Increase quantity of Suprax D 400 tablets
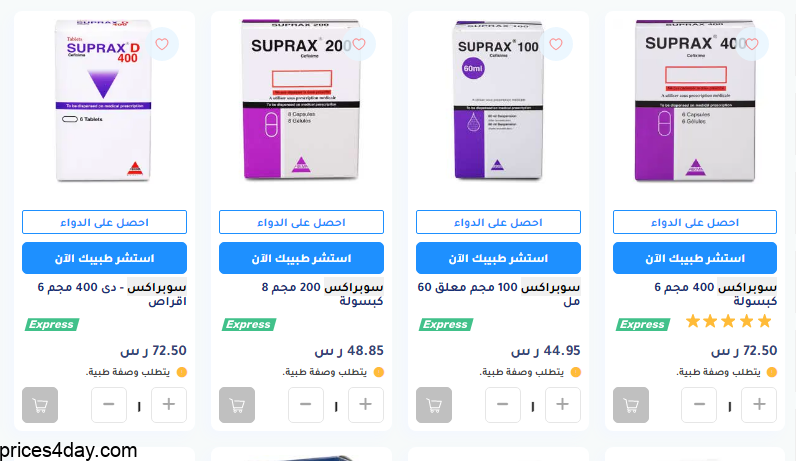This screenshot has height=461, width=796. [169, 405]
